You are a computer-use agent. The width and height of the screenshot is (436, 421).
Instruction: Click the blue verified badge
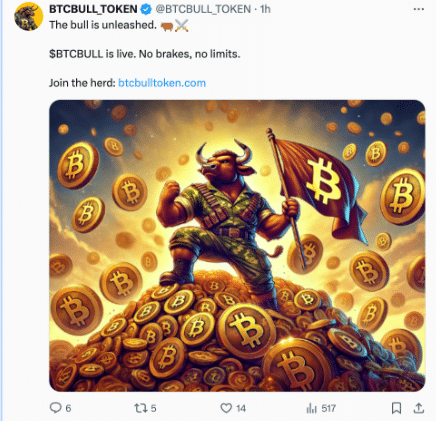click(x=146, y=9)
